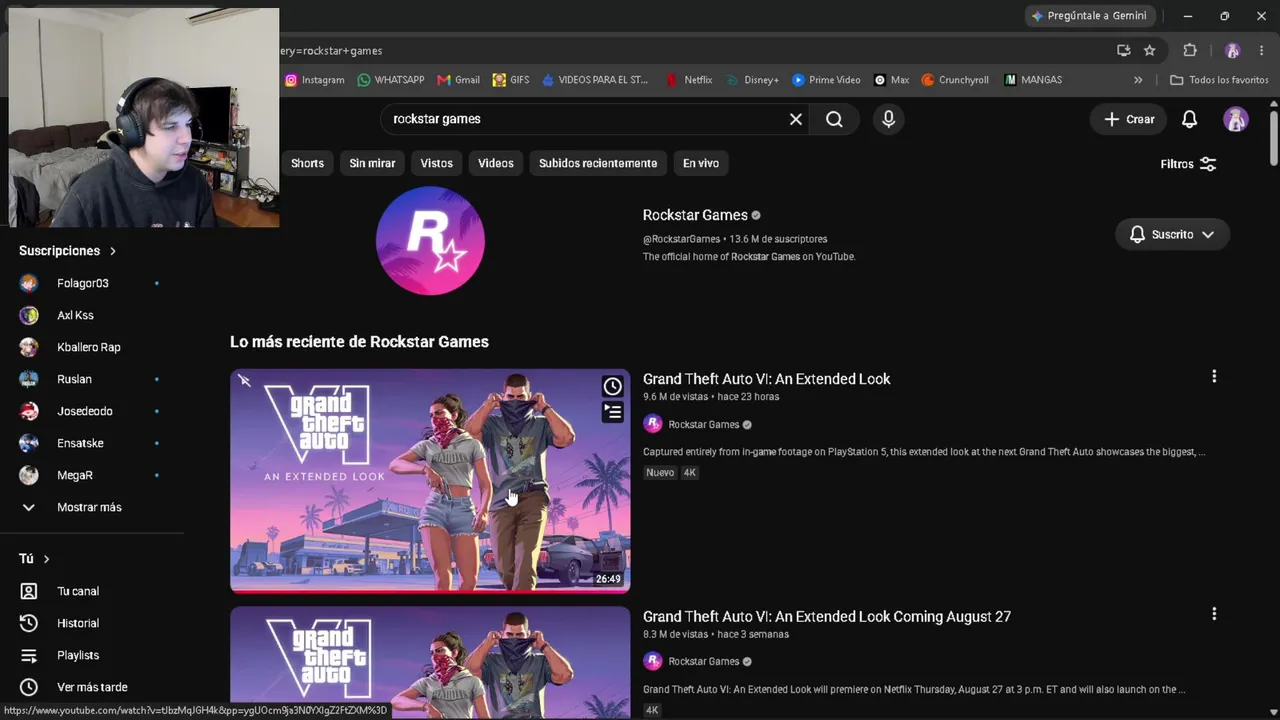Screen dimensions: 1280x720
Task: Bookmark this page with the star icon
Action: pos(1150,50)
